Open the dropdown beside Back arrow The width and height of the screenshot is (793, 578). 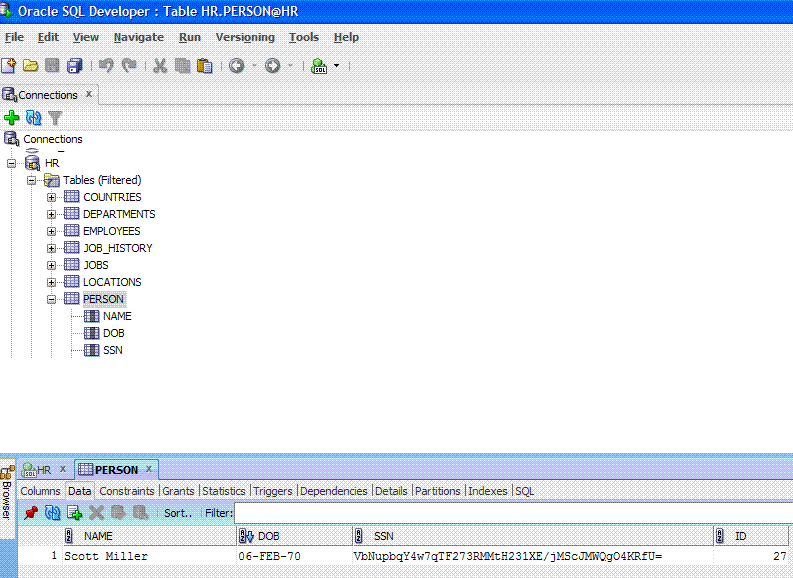click(254, 66)
